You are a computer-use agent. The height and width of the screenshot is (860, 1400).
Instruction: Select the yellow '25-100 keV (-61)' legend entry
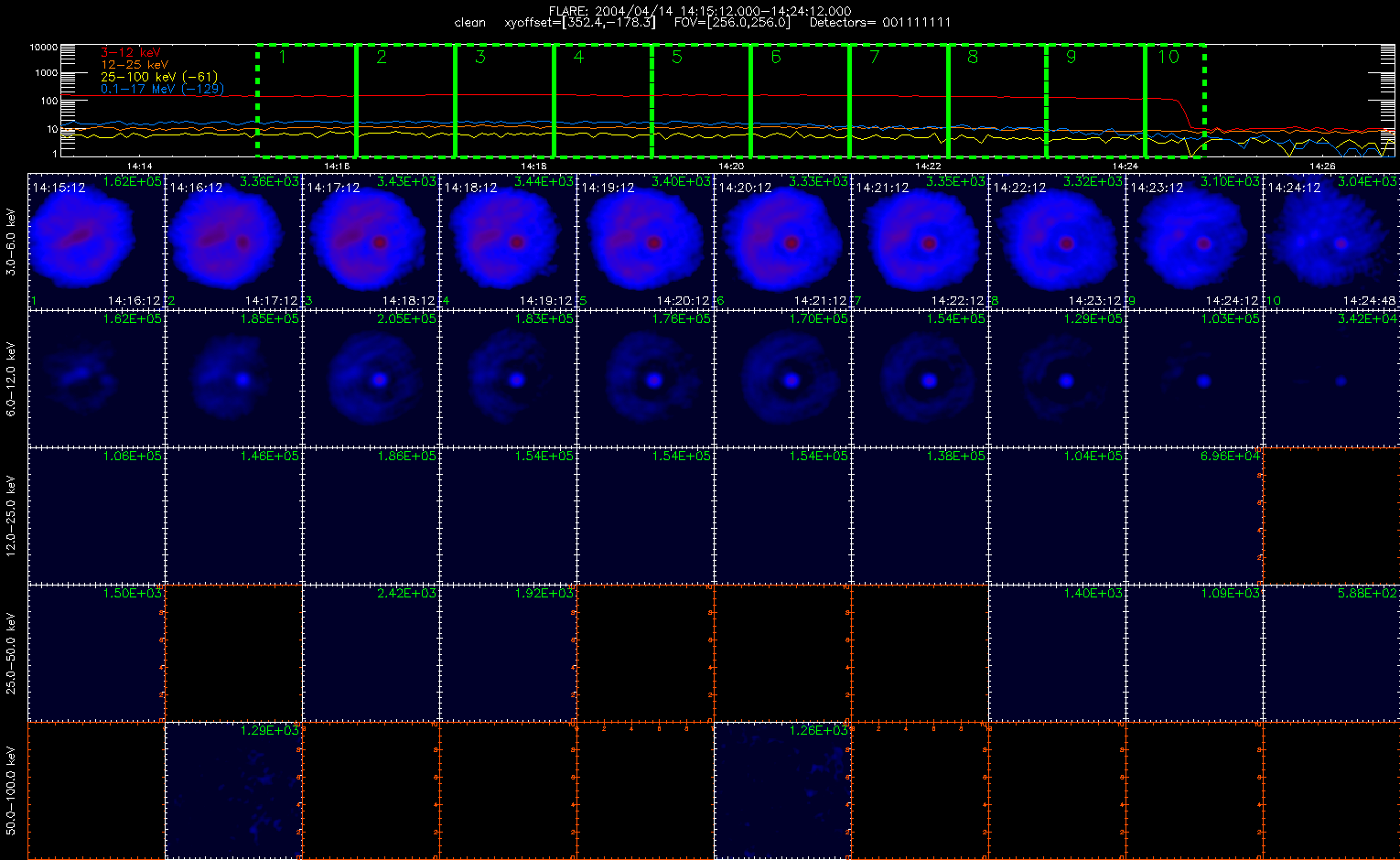pyautogui.click(x=159, y=77)
